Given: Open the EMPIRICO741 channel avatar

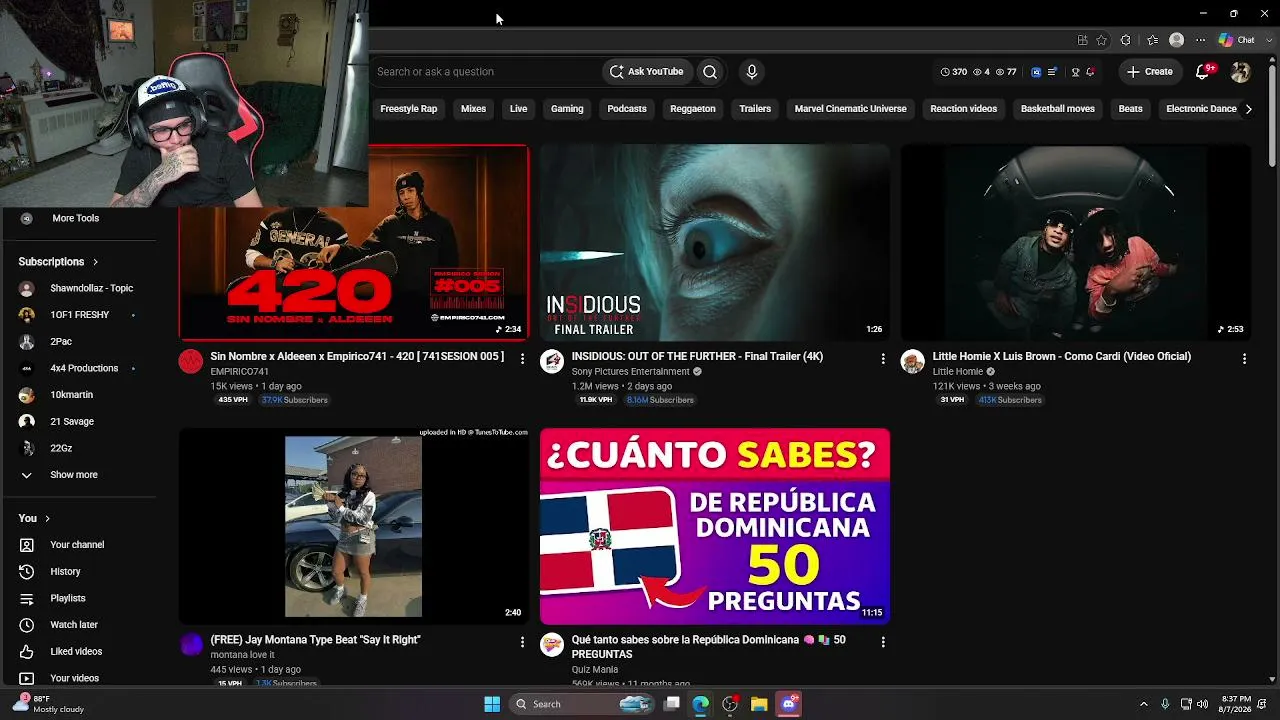Looking at the screenshot, I should tap(191, 361).
